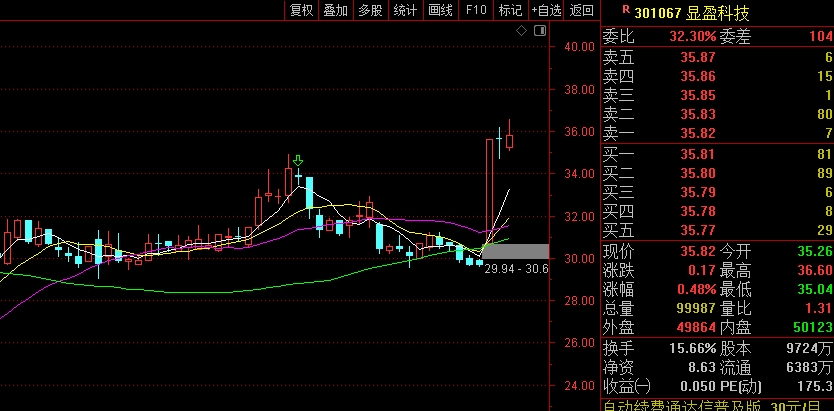834x411 pixels.
Task: Click 总量 value 99987
Action: (x=696, y=308)
